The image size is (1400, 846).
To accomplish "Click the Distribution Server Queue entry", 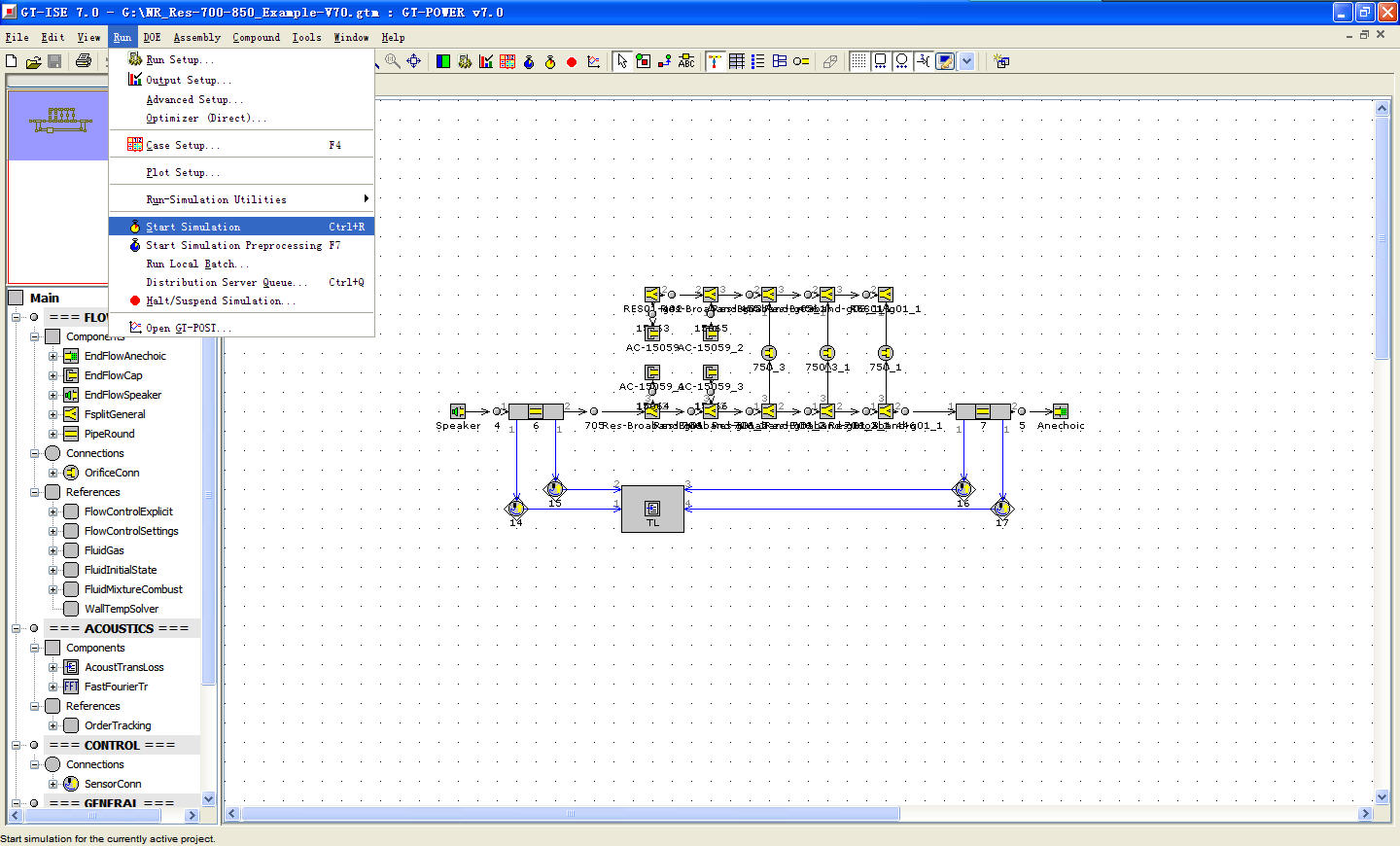I will 242,282.
